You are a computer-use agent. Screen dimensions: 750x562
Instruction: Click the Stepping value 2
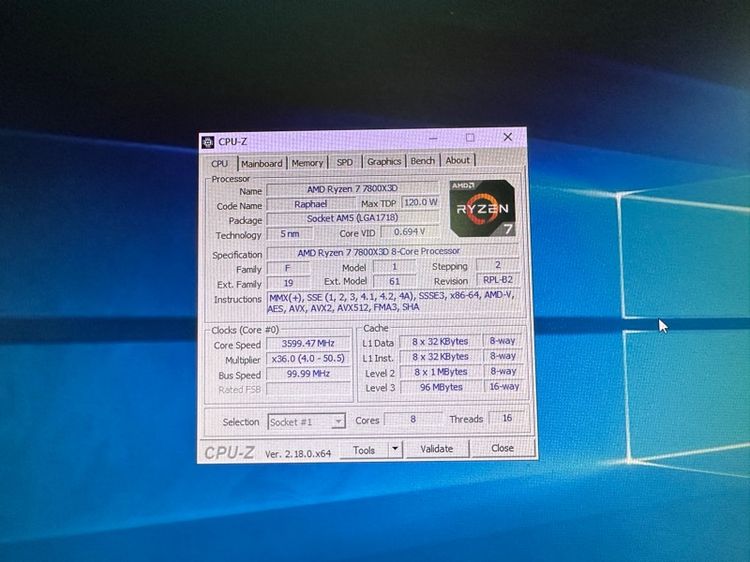pyautogui.click(x=498, y=264)
